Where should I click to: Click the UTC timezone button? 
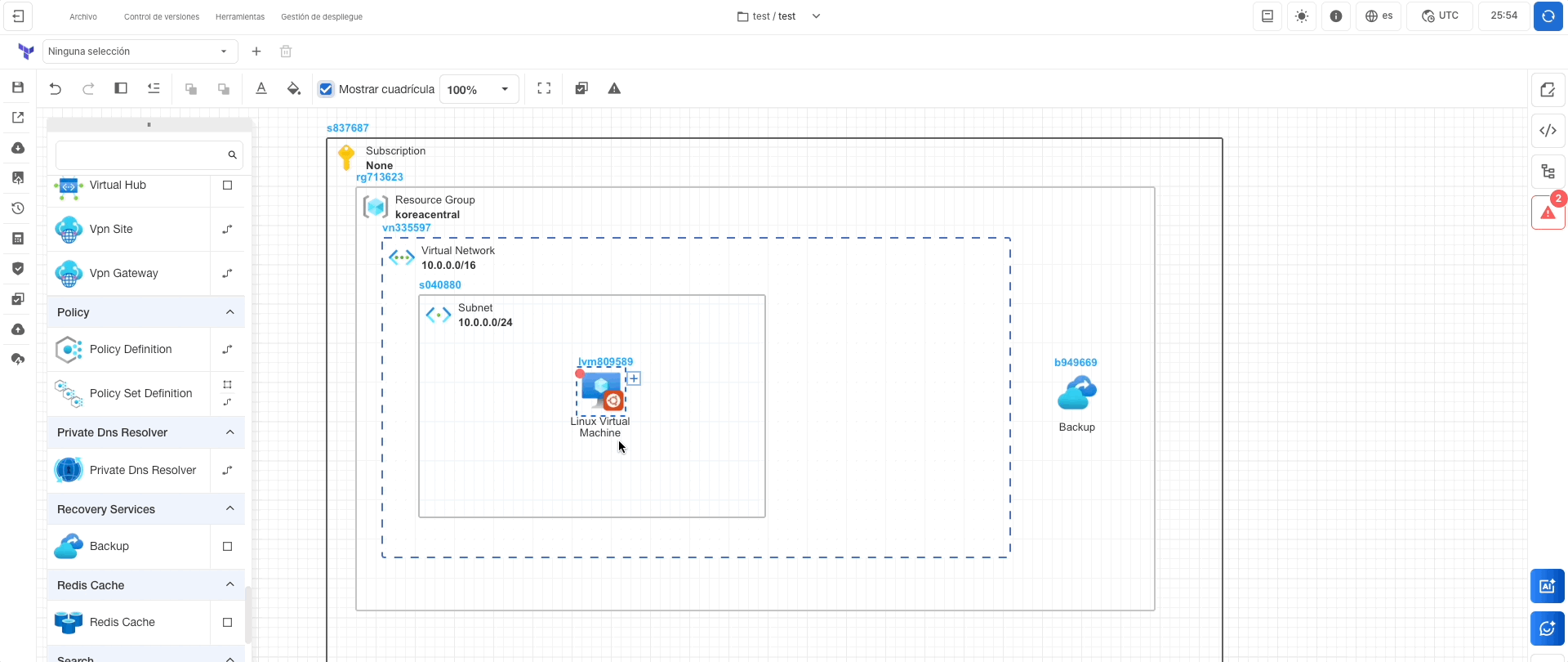[1440, 16]
